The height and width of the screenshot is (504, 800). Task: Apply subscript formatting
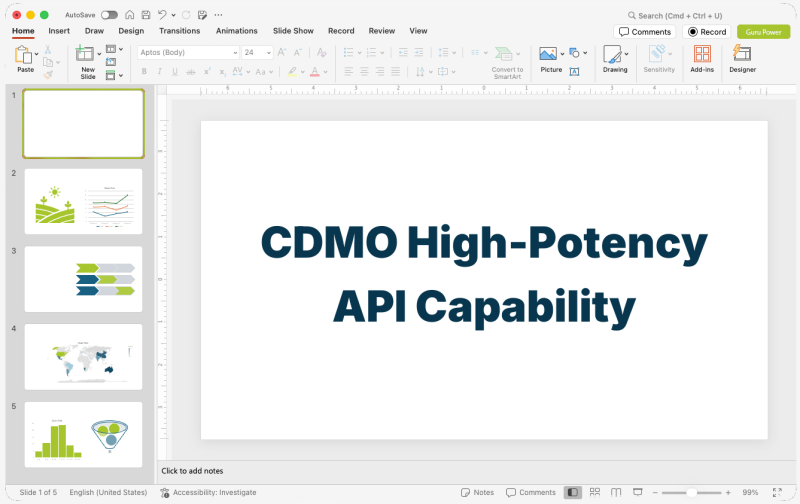tap(222, 72)
